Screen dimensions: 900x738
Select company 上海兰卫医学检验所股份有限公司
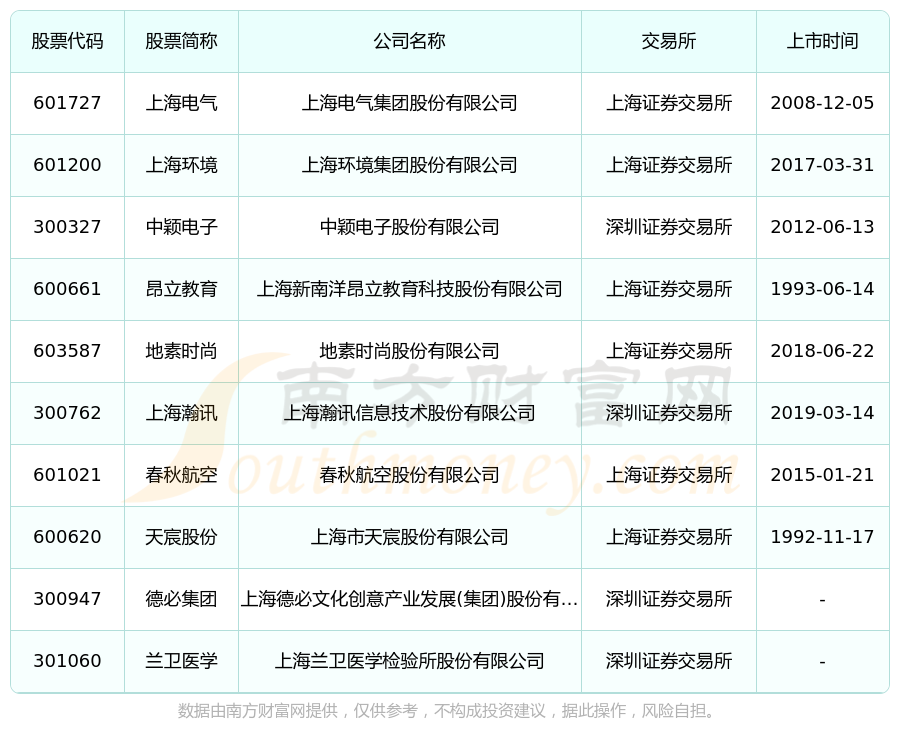coord(410,661)
